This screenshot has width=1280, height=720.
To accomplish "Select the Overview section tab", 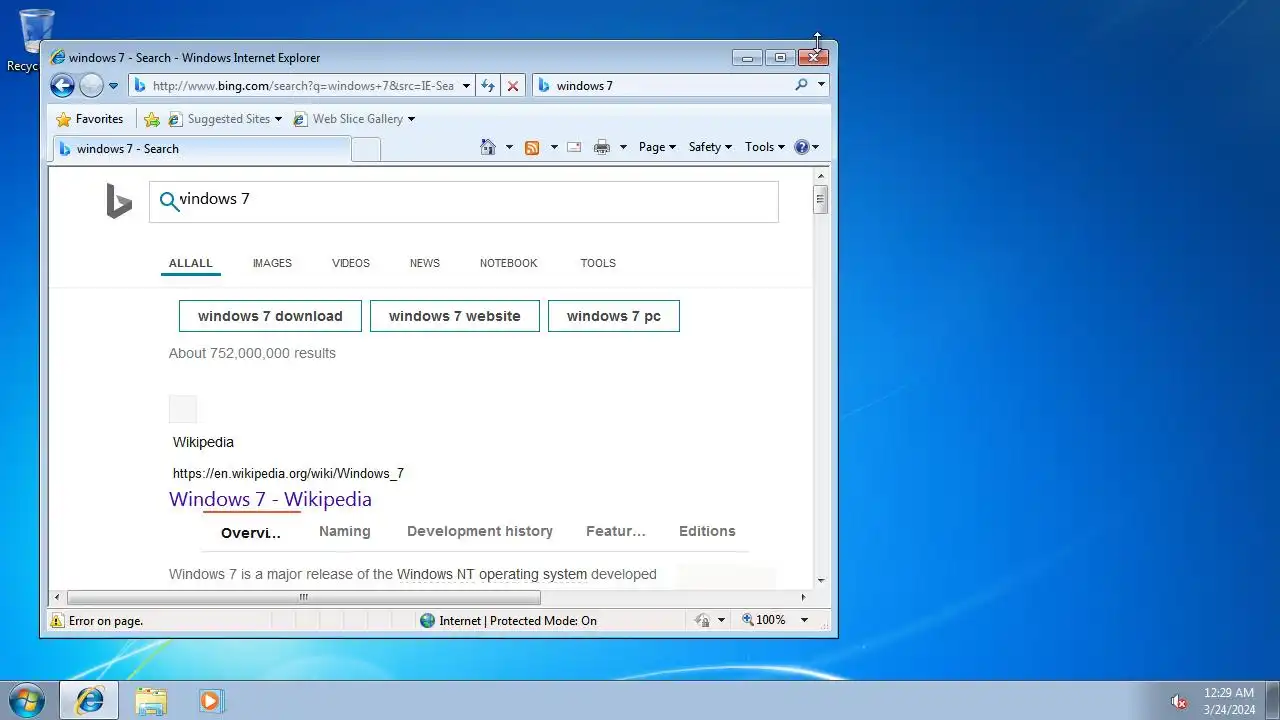I will [x=251, y=532].
